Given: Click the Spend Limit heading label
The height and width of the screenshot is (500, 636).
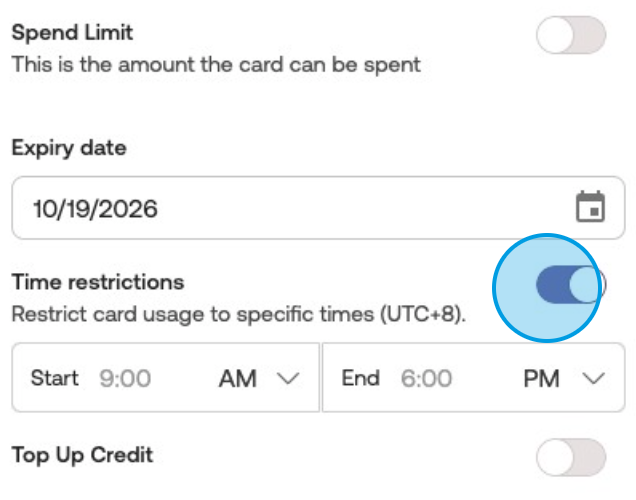Looking at the screenshot, I should point(72,32).
